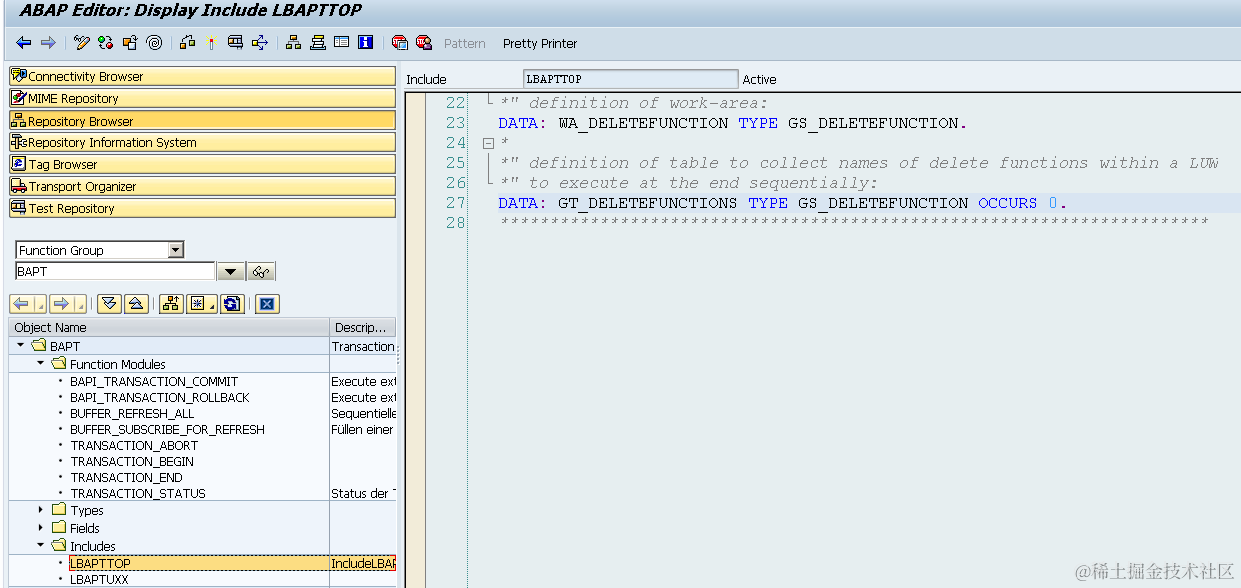Open the Repository Information System tab

pos(202,142)
